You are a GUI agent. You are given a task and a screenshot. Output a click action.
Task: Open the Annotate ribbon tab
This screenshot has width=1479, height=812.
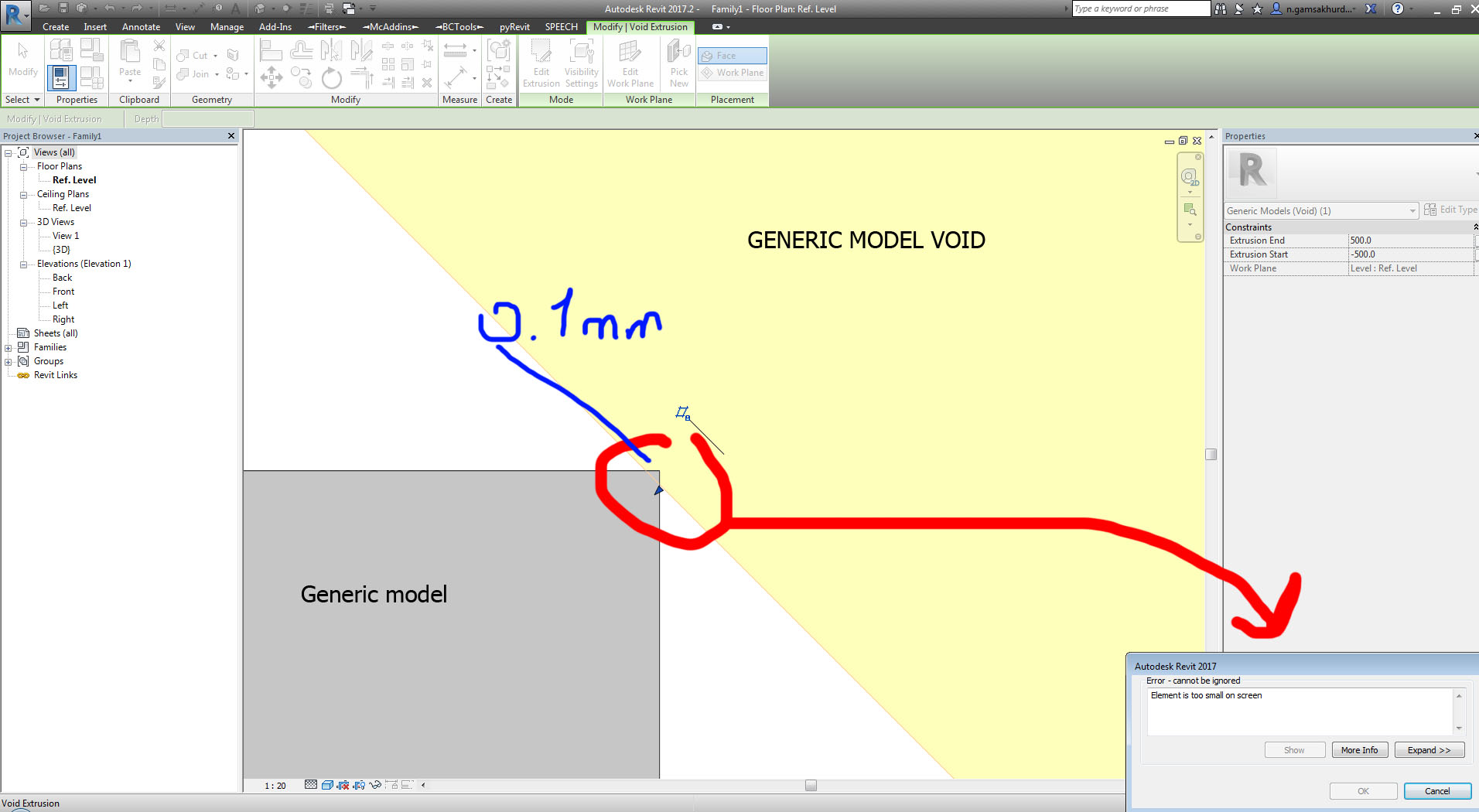click(x=141, y=27)
